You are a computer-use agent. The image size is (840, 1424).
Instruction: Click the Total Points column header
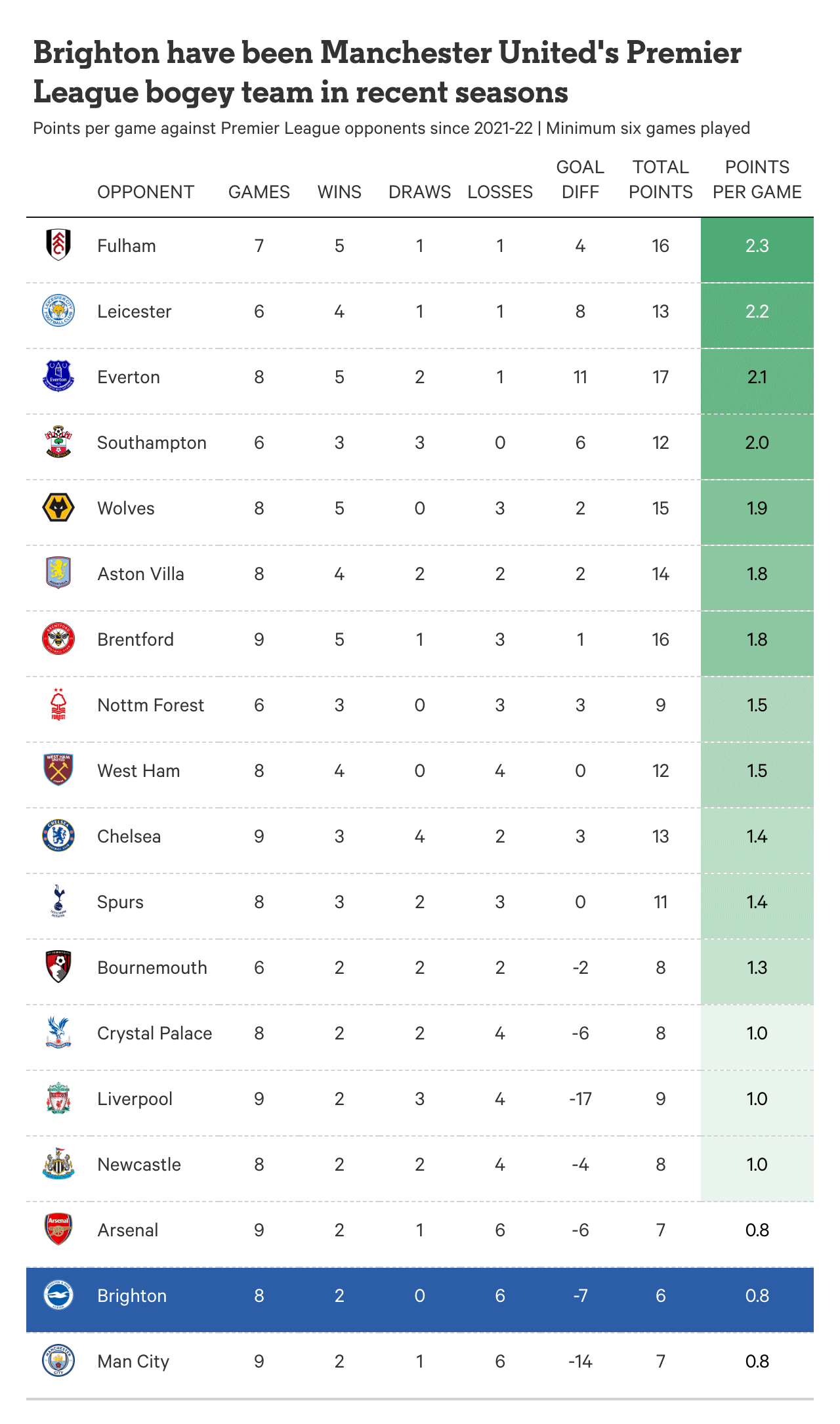[x=660, y=179]
